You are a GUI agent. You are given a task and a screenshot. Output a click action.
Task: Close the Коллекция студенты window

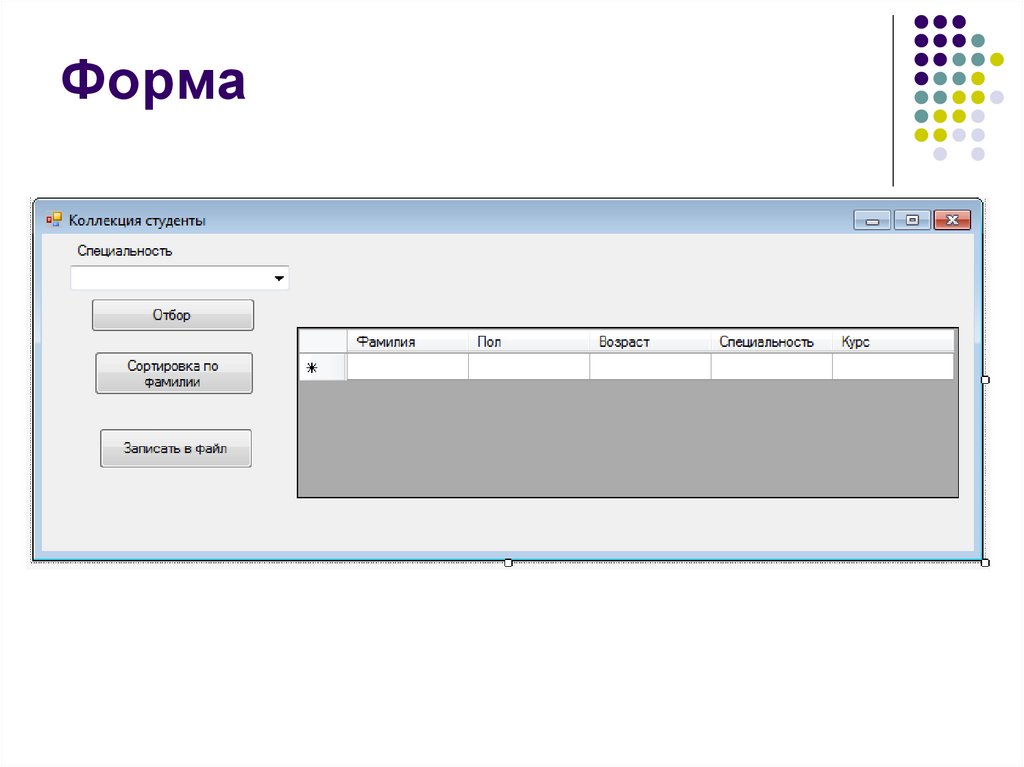coord(952,220)
